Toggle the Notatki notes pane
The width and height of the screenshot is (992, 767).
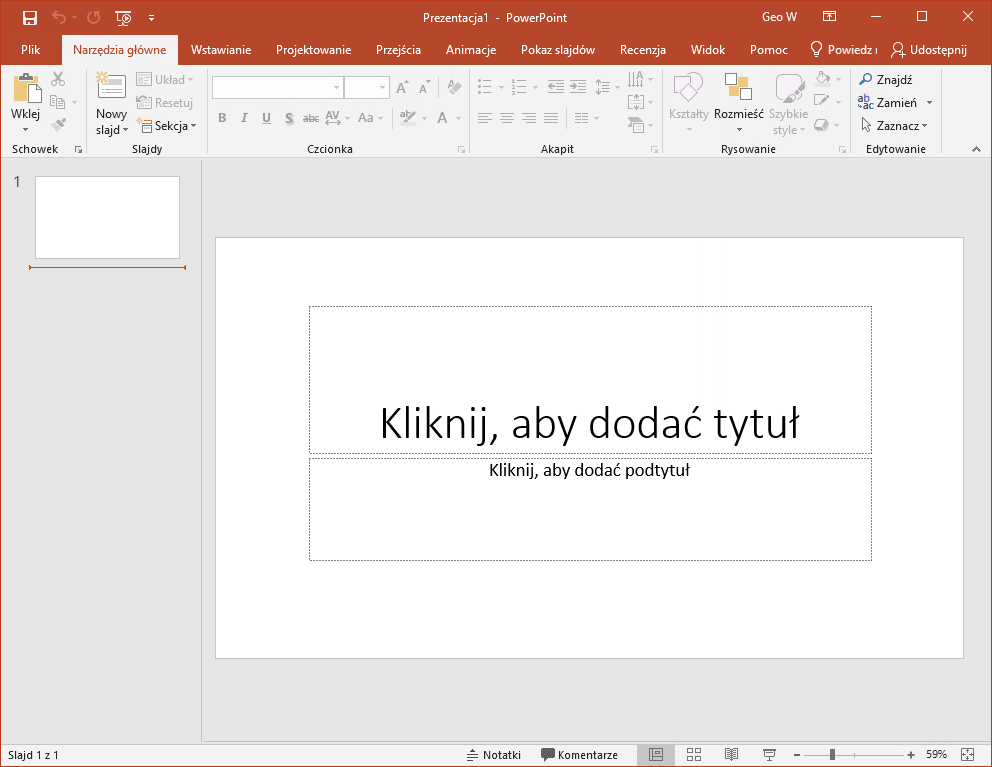pyautogui.click(x=494, y=755)
